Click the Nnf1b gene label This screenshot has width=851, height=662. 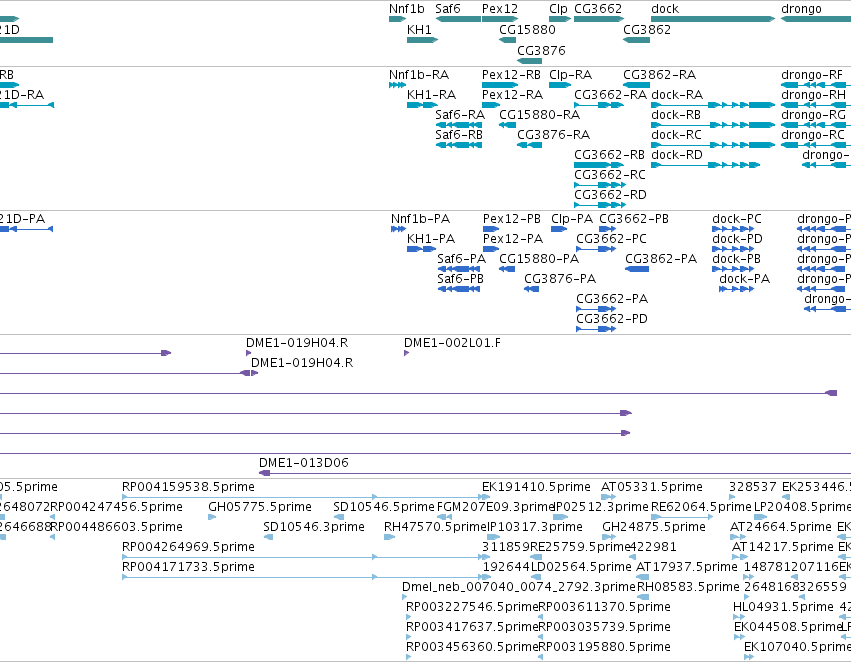tap(407, 9)
